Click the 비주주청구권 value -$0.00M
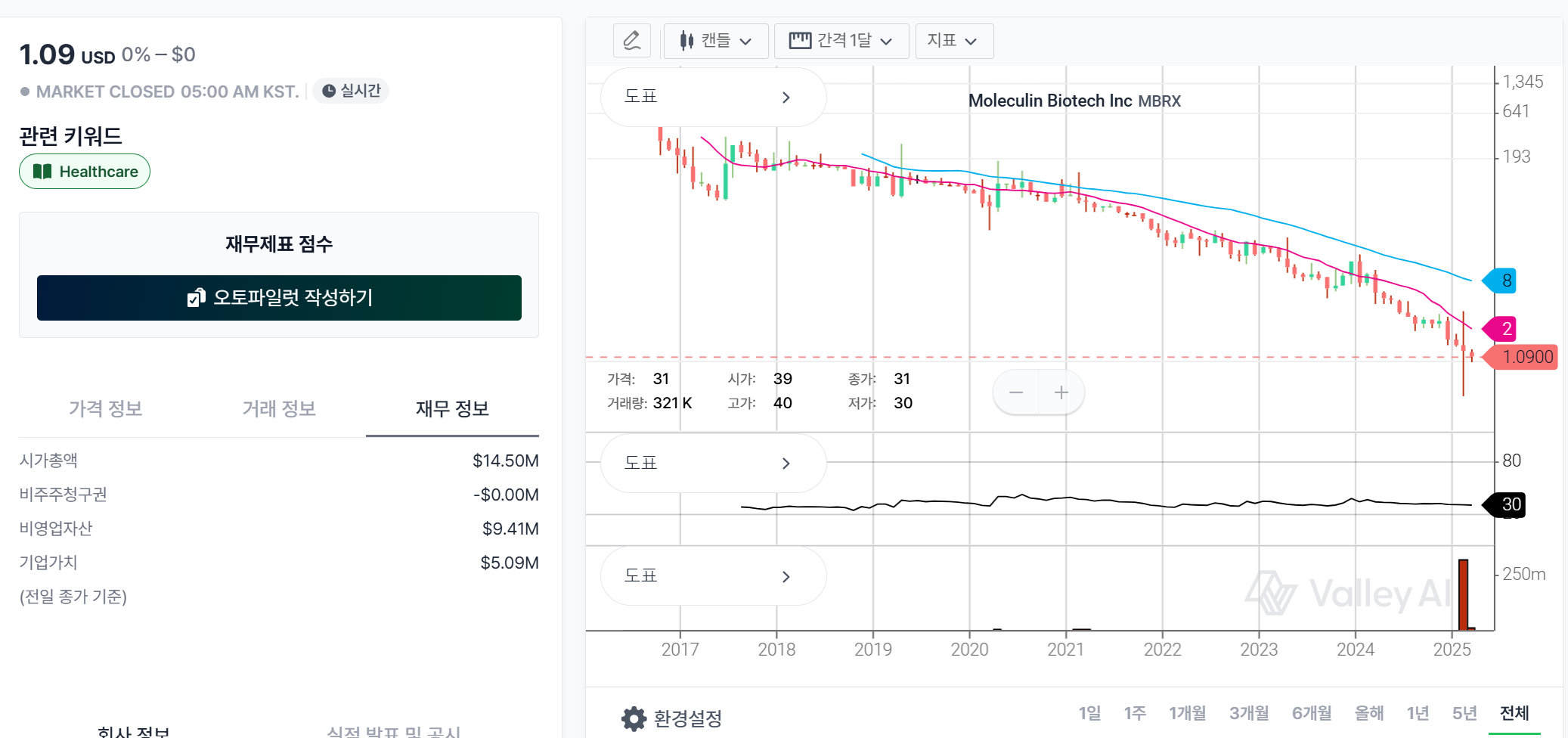This screenshot has width=1568, height=738. (x=506, y=495)
